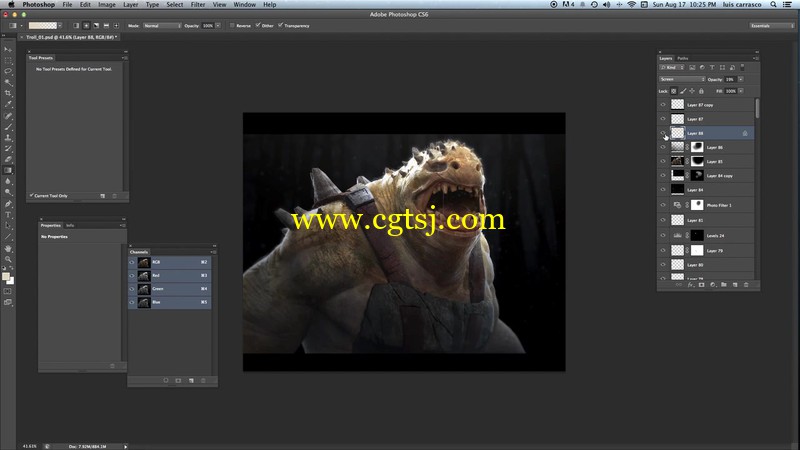This screenshot has width=800, height=450.
Task: Select the Clone Stamp tool
Action: coord(8,138)
